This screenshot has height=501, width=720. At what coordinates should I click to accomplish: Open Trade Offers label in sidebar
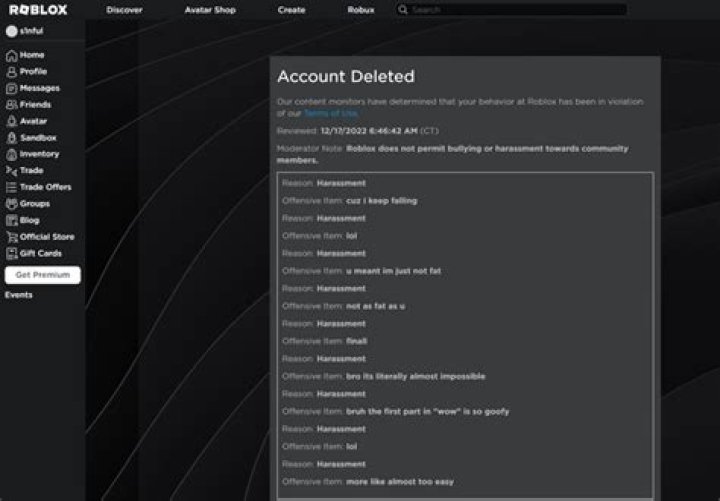pos(45,187)
